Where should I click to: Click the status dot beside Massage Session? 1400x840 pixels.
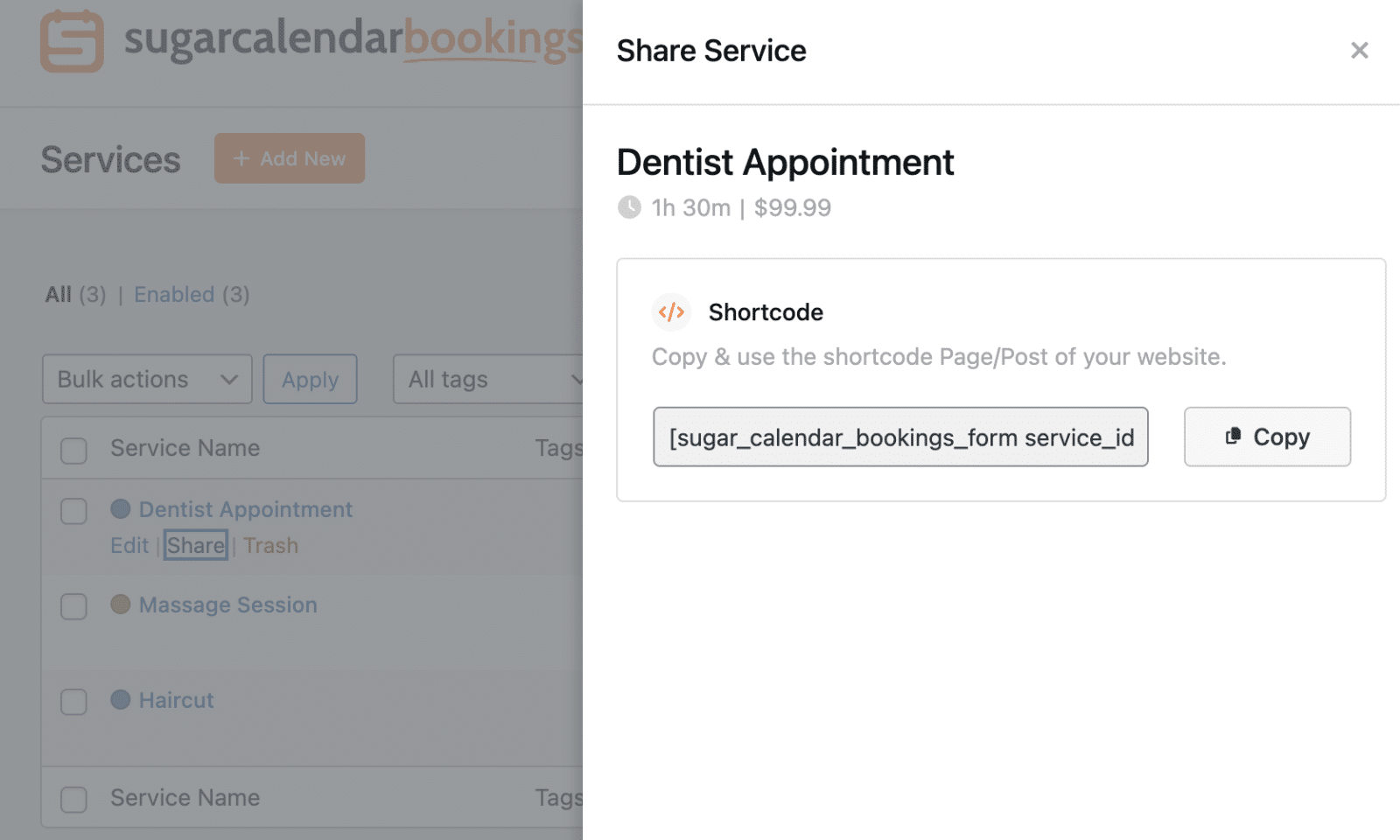[x=121, y=605]
